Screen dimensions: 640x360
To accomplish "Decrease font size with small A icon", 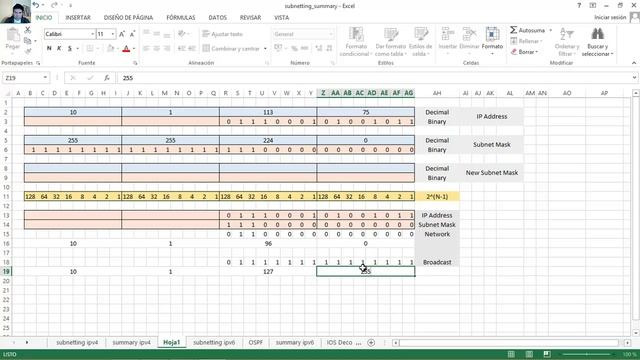I will tap(132, 34).
